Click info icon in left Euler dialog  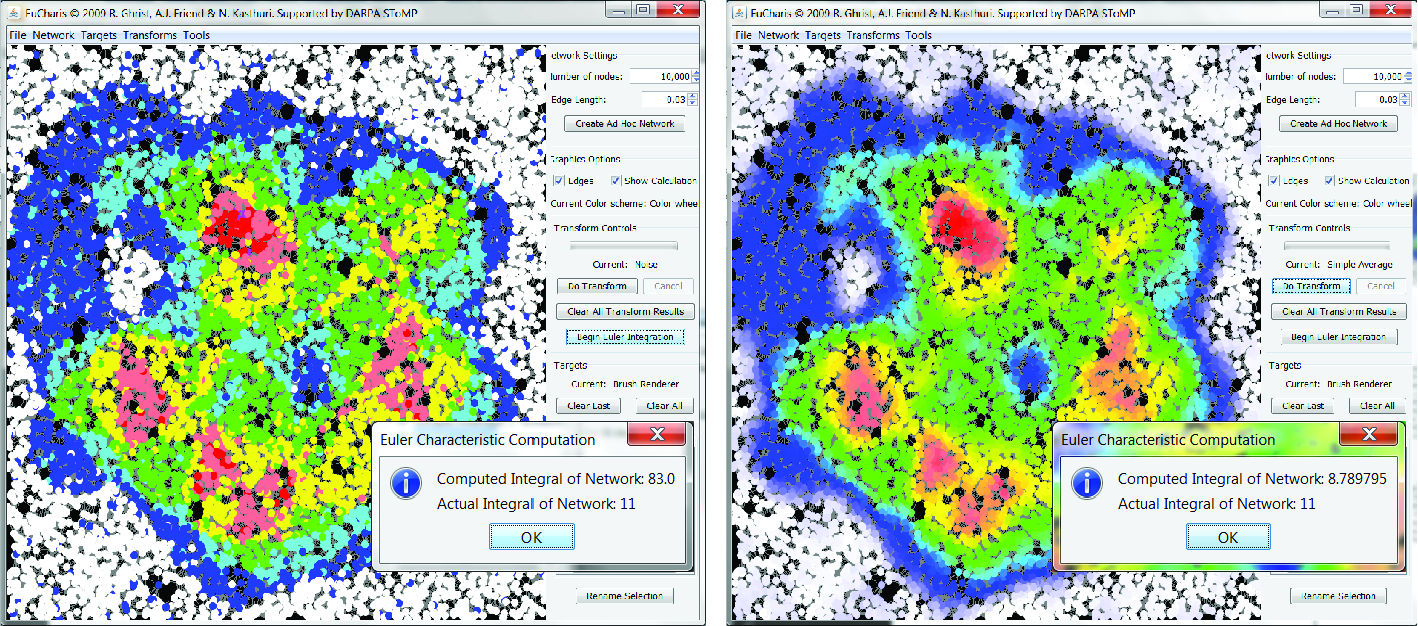click(405, 484)
